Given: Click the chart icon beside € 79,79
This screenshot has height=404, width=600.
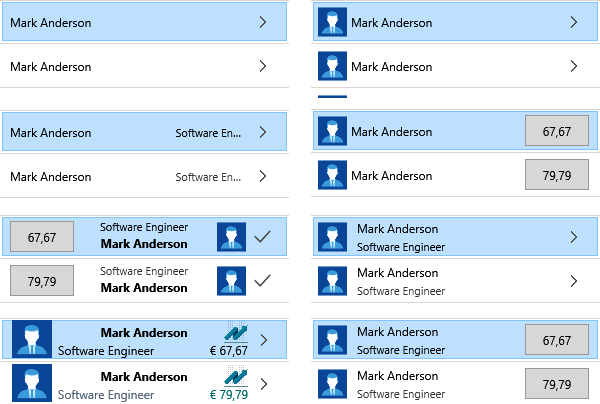Looking at the screenshot, I should 236,377.
